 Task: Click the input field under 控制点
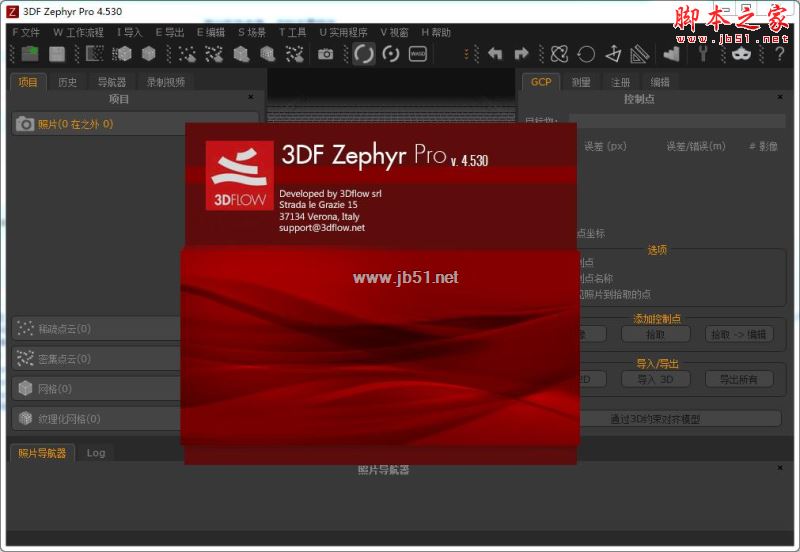(677, 121)
